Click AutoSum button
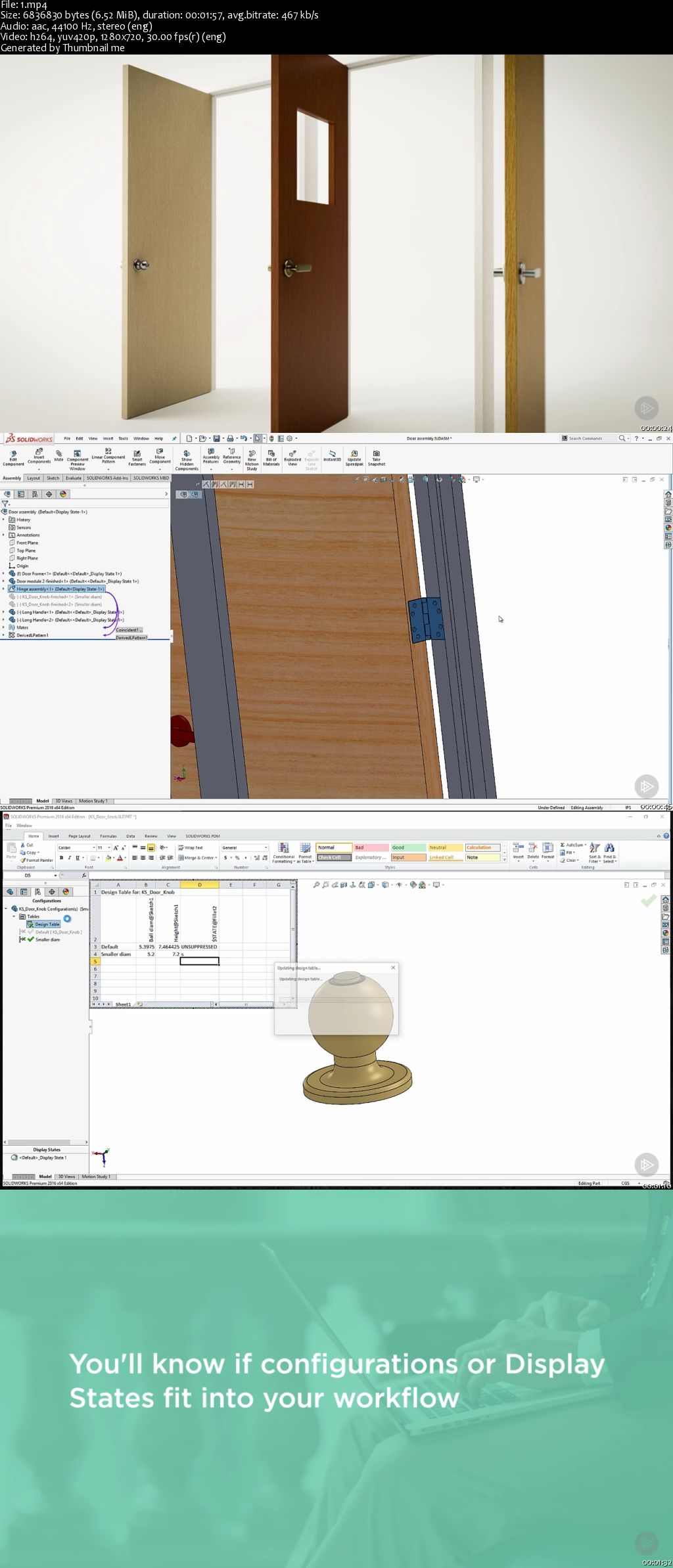Screen dimensions: 673x1568 (x=571, y=845)
